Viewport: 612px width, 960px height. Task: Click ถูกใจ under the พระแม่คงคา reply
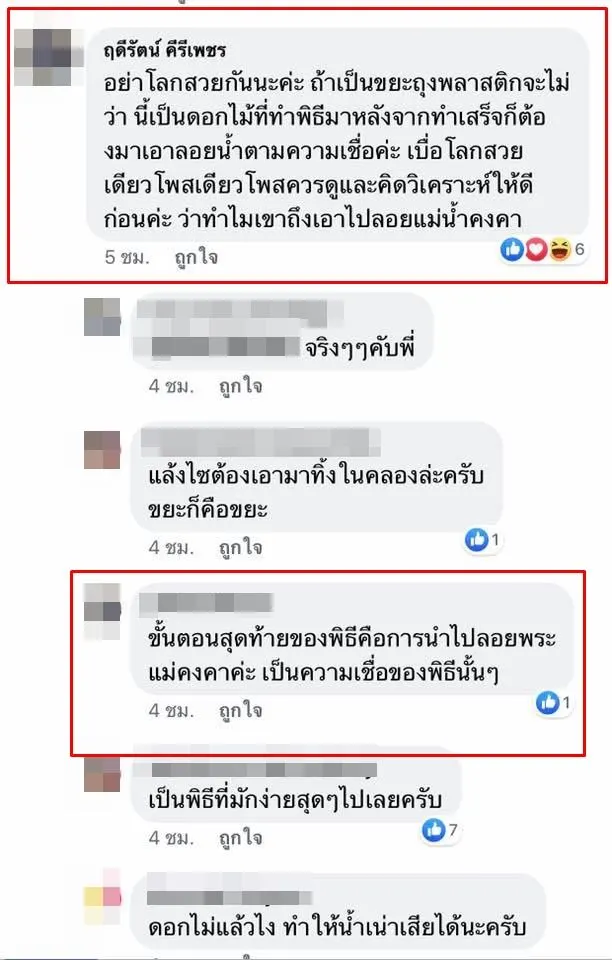pyautogui.click(x=241, y=710)
